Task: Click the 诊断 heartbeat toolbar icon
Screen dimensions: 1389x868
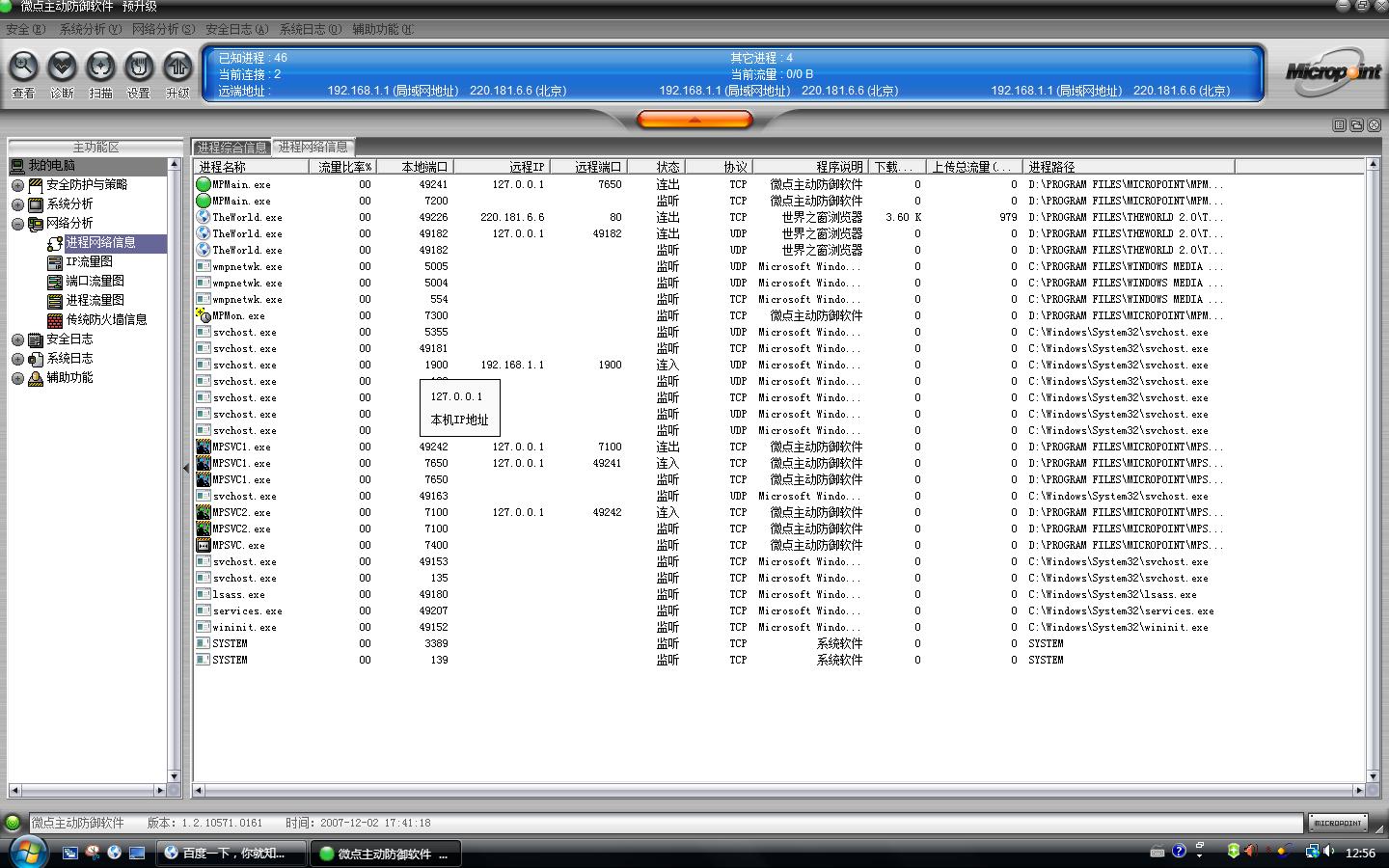Action: click(x=62, y=67)
